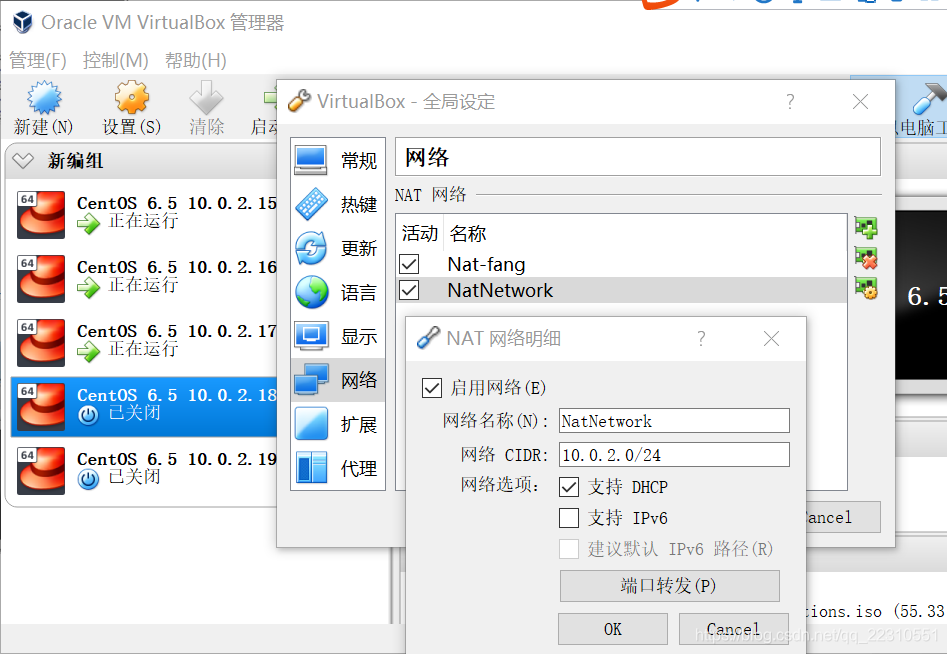Enable the 支持 IPv6 checkbox
This screenshot has height=654, width=947.
(569, 518)
